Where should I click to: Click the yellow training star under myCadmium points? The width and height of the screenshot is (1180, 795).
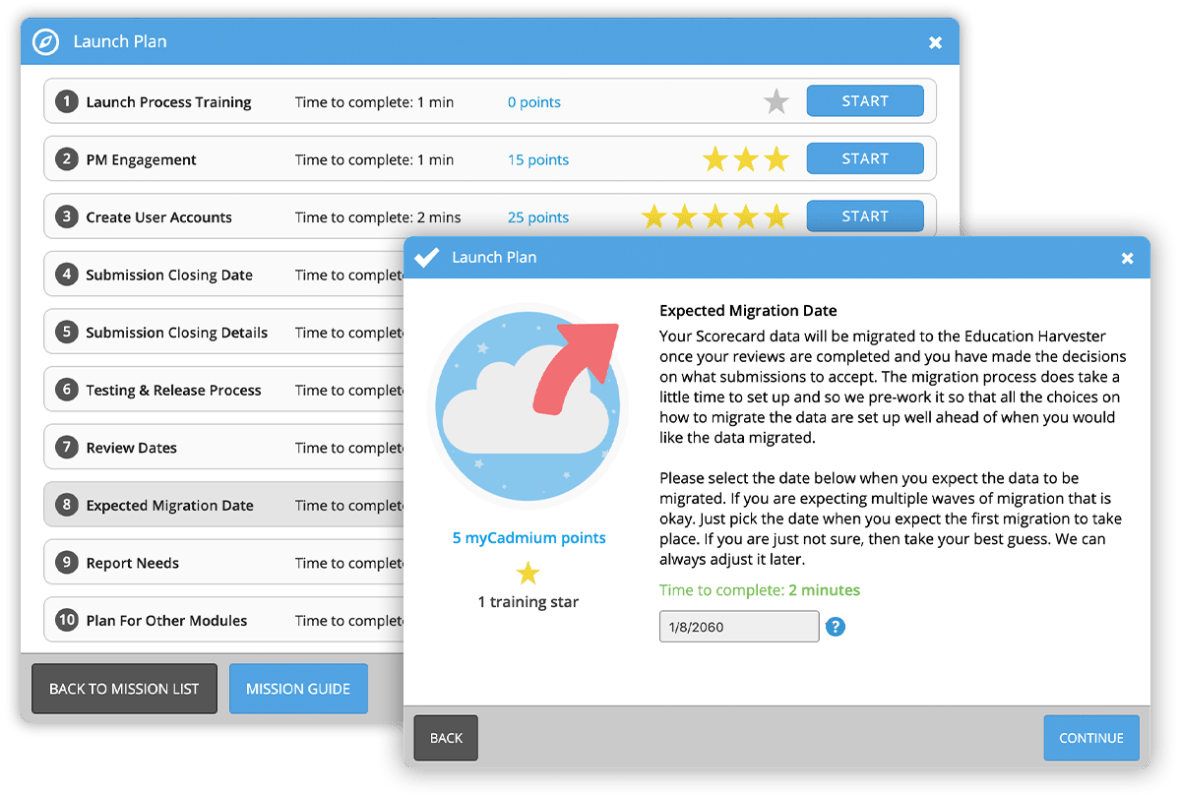(528, 573)
